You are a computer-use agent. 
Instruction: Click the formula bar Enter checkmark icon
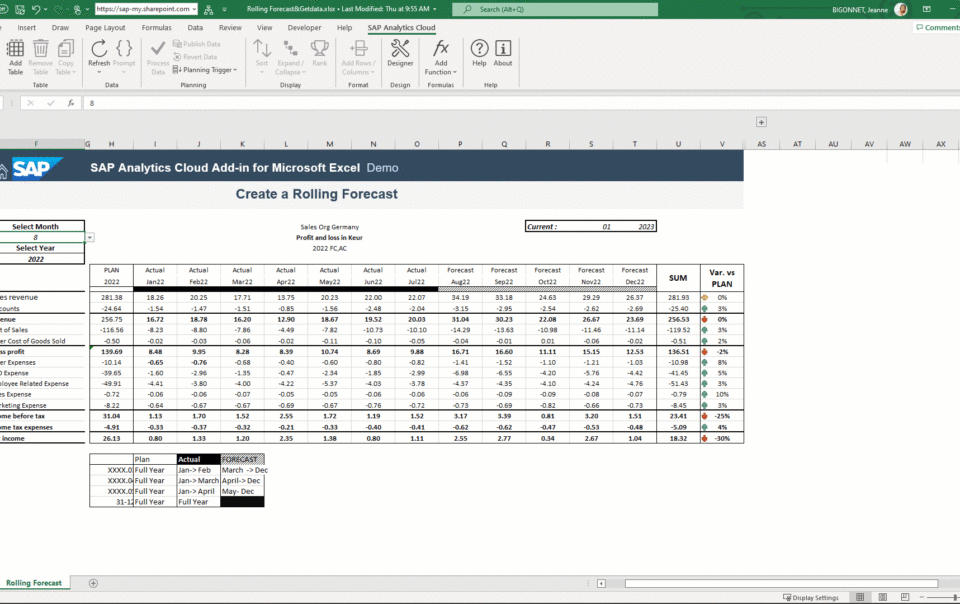51,103
